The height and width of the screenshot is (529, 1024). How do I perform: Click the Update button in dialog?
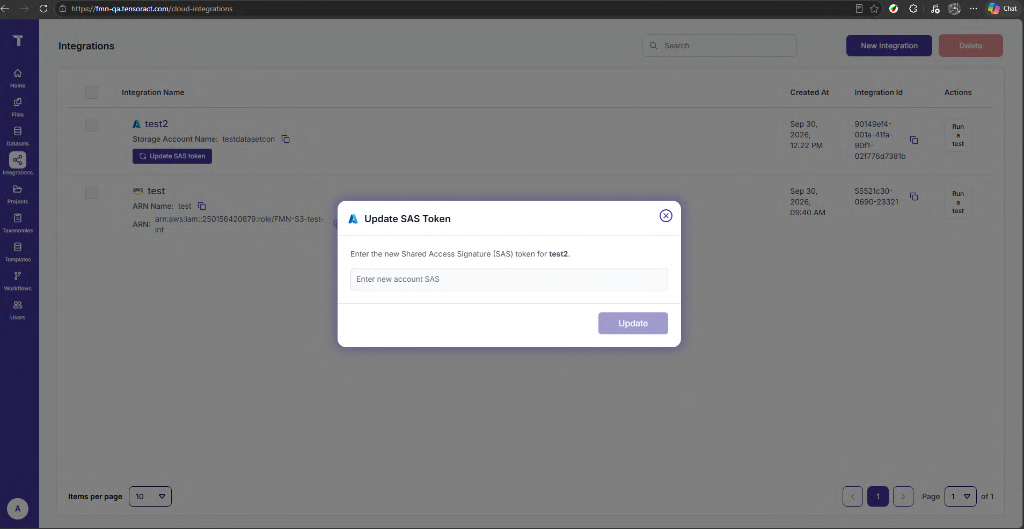633,323
